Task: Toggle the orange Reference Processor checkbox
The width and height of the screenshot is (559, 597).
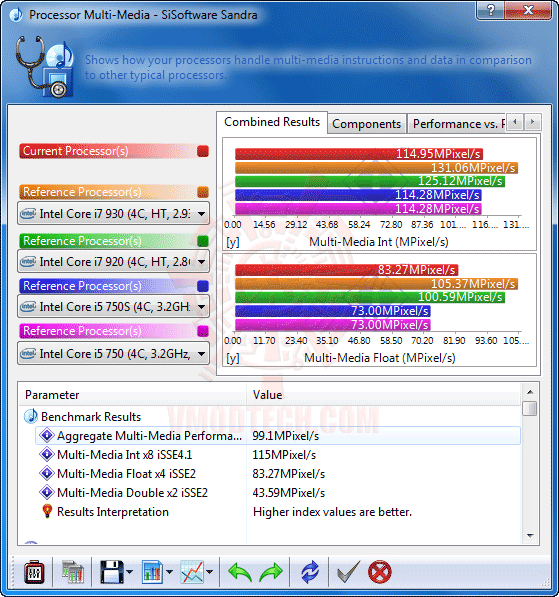Action: 203,192
